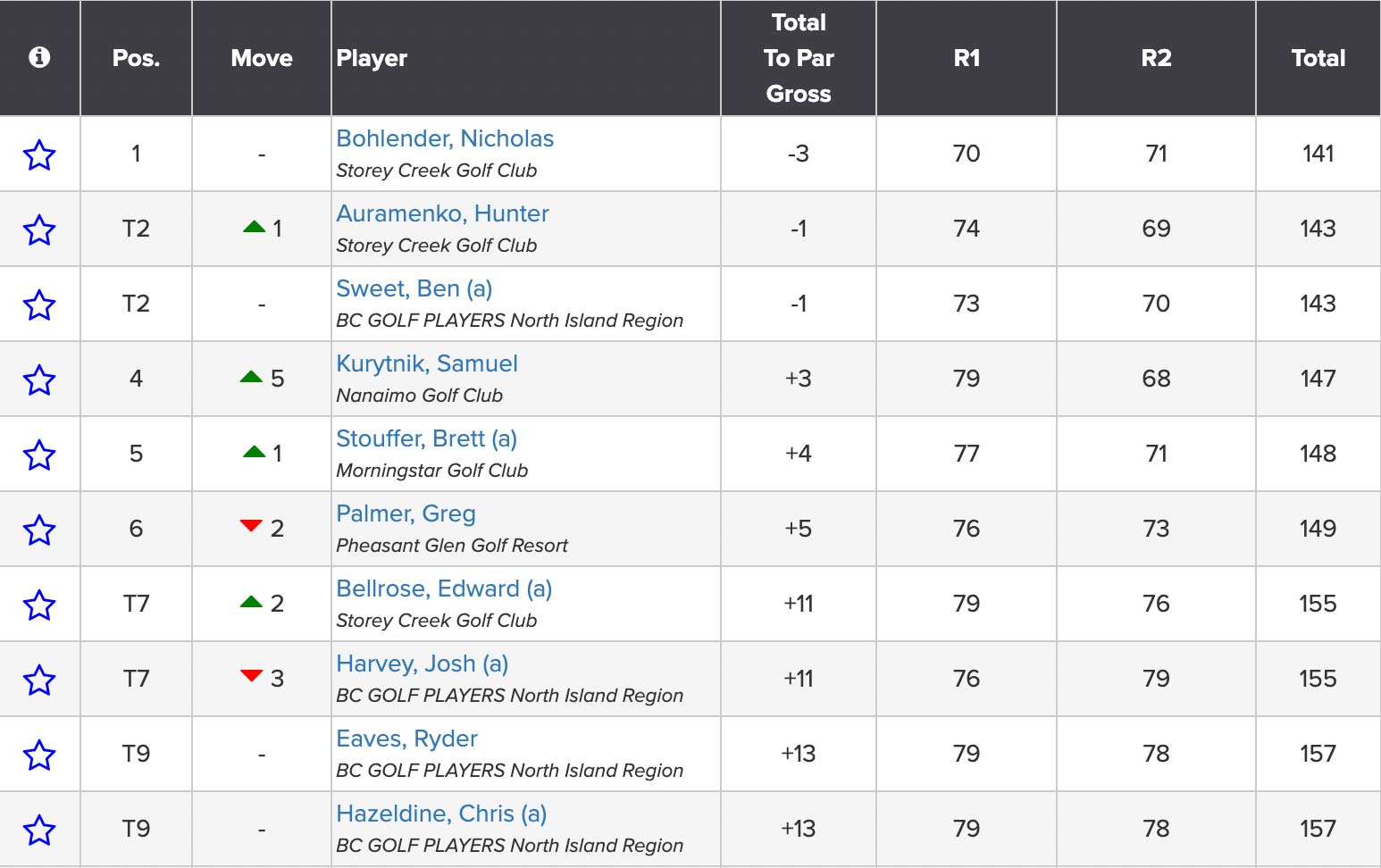Star Ben Sweet's leaderboard row
Screen dimensions: 1381x868
click(x=39, y=305)
